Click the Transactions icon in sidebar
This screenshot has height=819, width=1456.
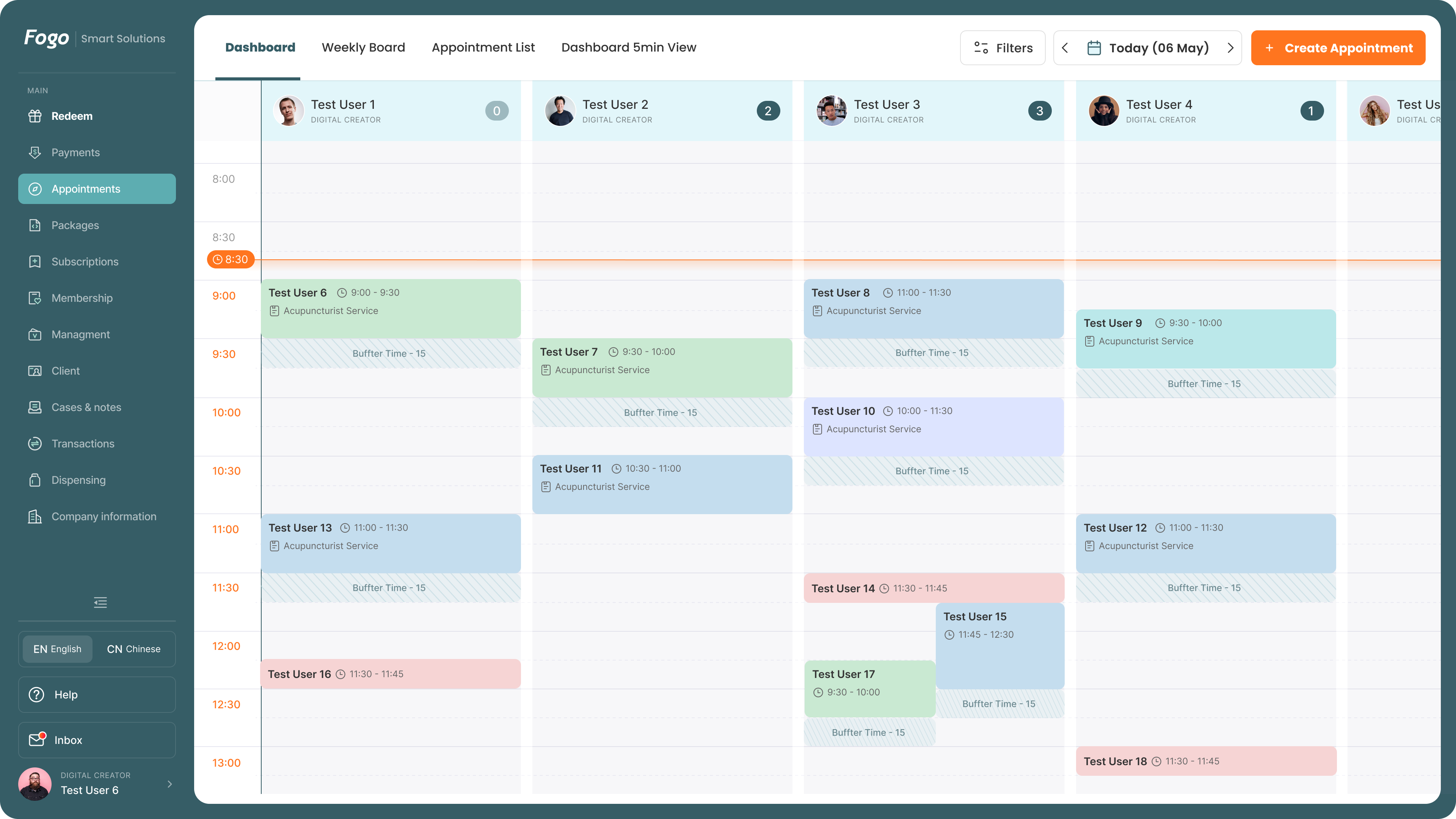(x=35, y=444)
